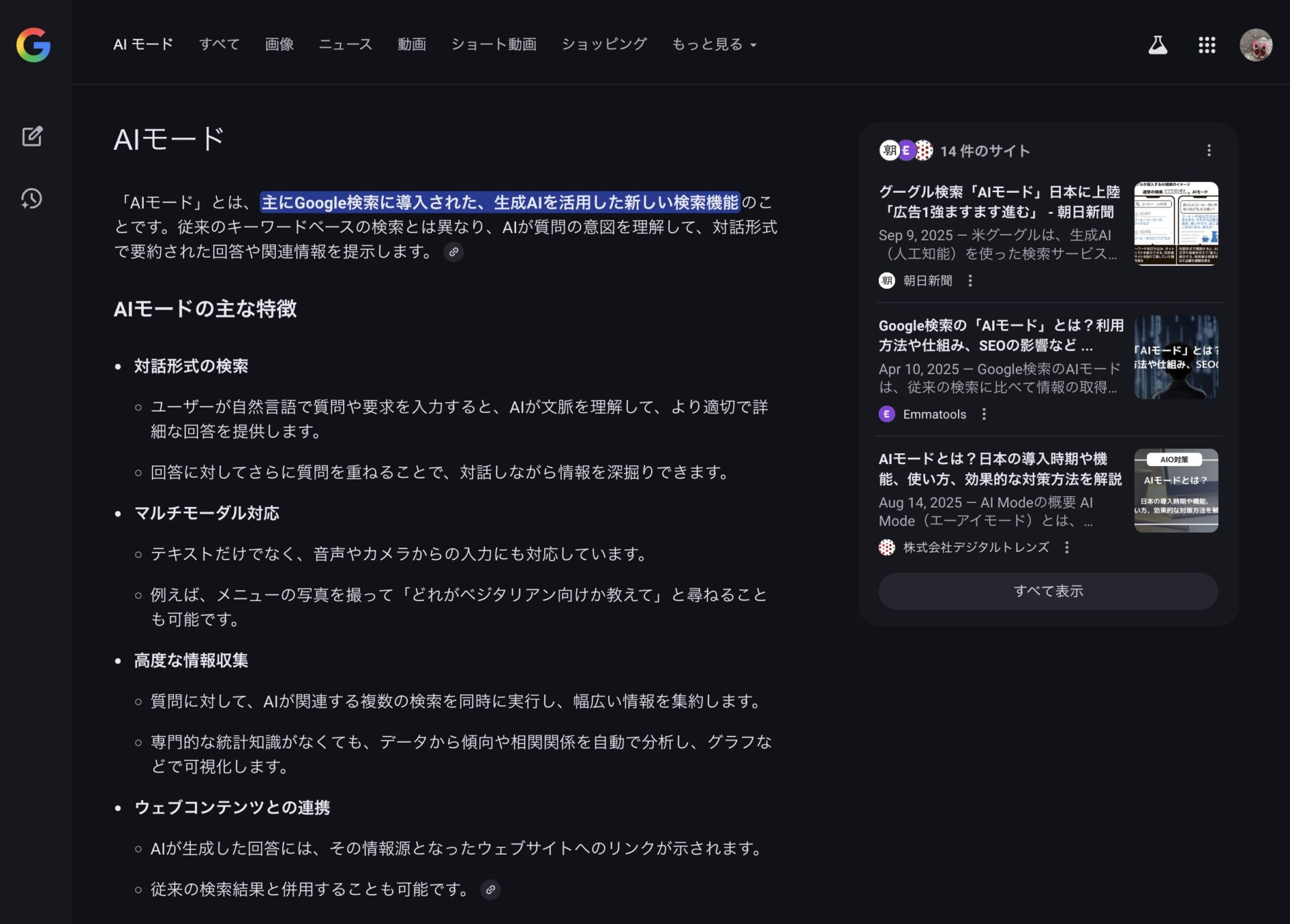Viewport: 1290px width, 924px height.
Task: Click the デジタルトレンズ favicon
Action: click(887, 547)
